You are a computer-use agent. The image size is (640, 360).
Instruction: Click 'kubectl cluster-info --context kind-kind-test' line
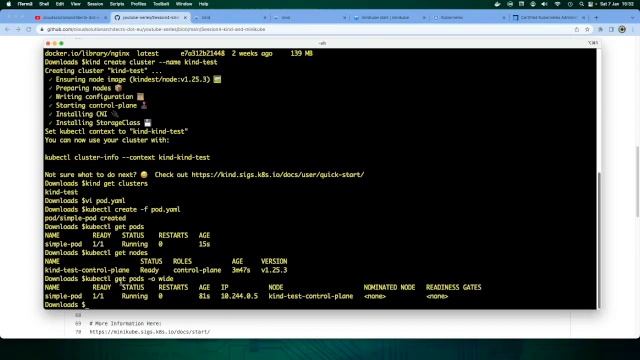[x=127, y=158]
